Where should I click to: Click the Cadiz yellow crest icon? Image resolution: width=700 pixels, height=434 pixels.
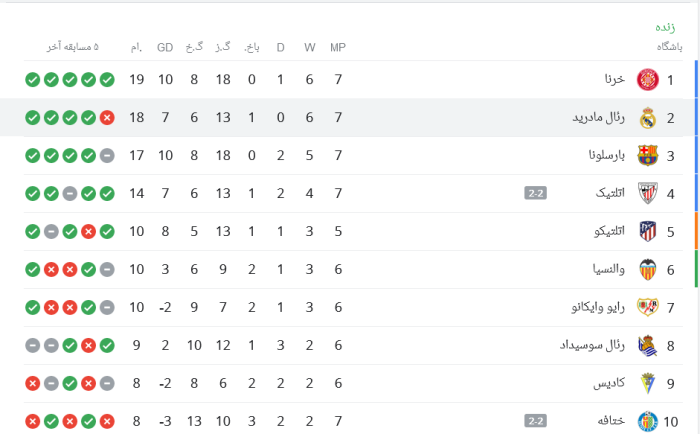(647, 383)
